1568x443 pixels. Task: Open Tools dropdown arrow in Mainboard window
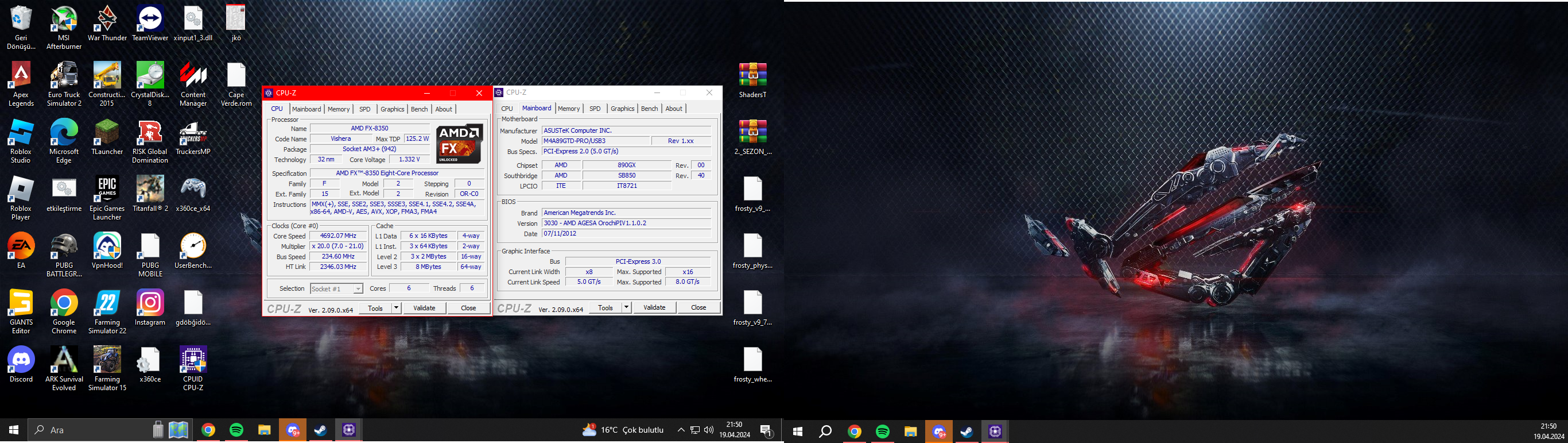pyautogui.click(x=626, y=308)
